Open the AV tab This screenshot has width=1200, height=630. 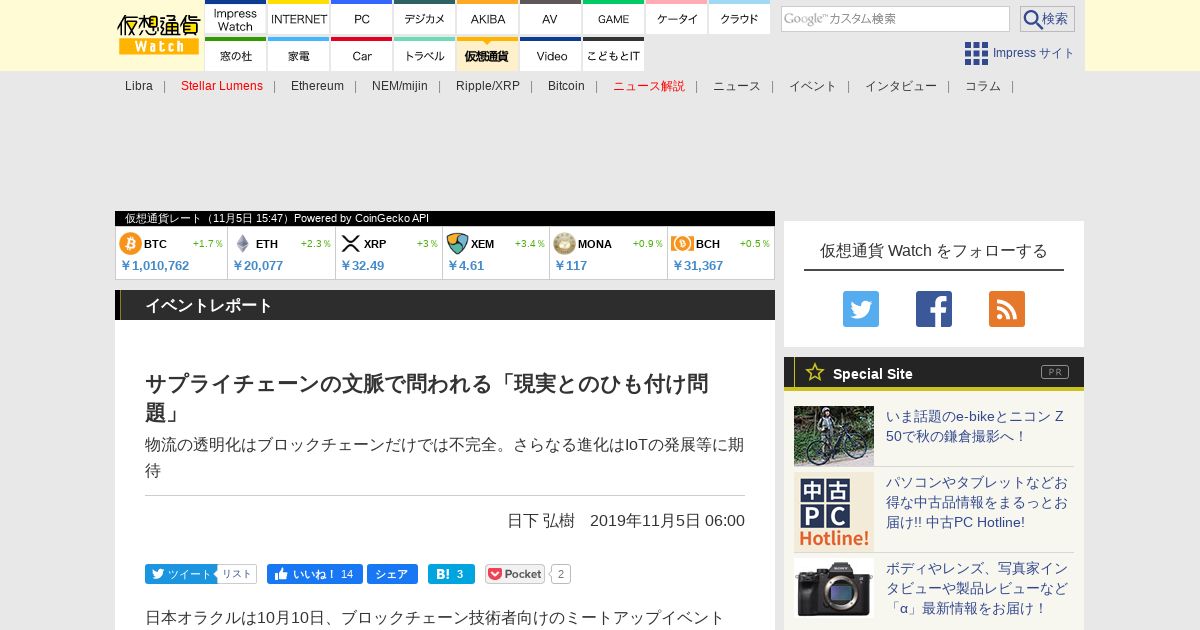(550, 19)
